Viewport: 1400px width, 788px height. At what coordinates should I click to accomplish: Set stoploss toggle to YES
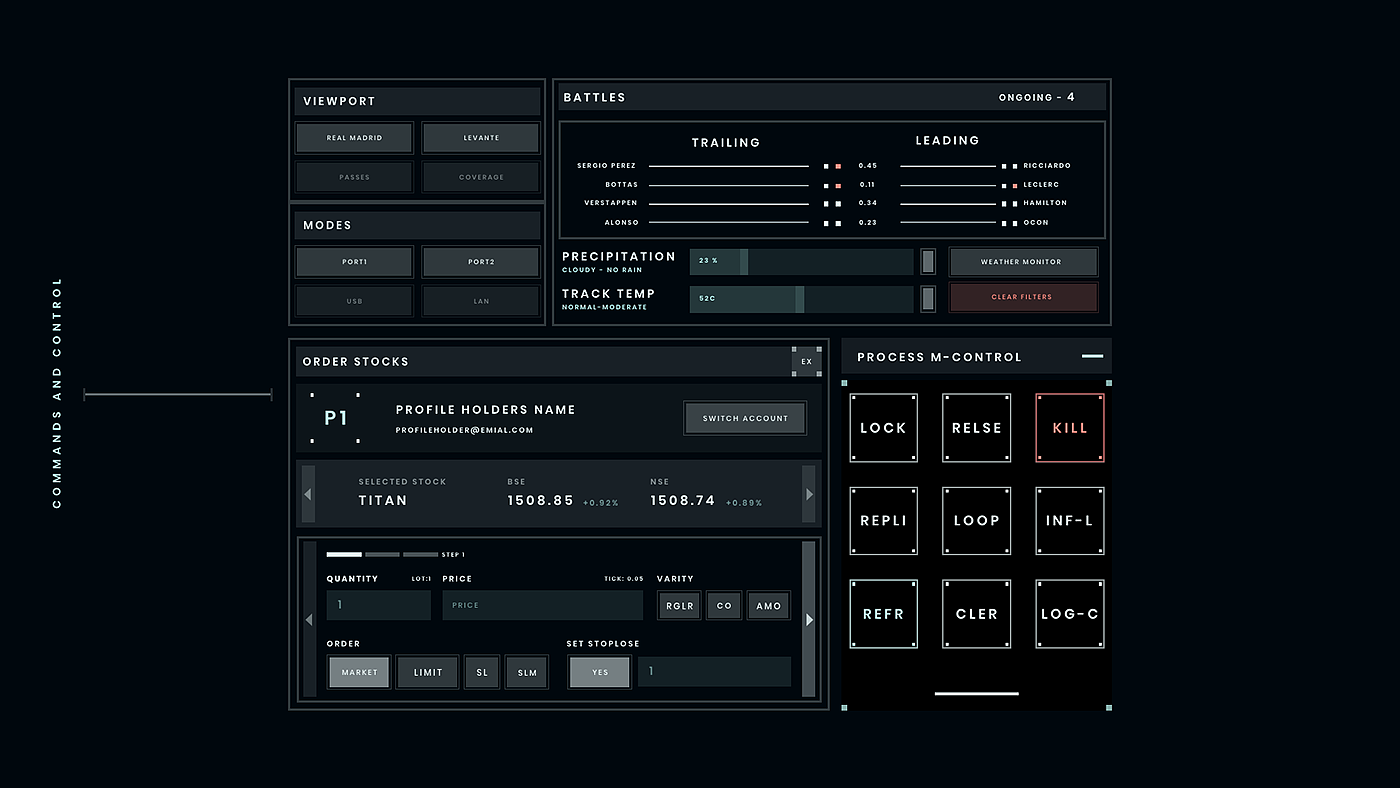600,673
